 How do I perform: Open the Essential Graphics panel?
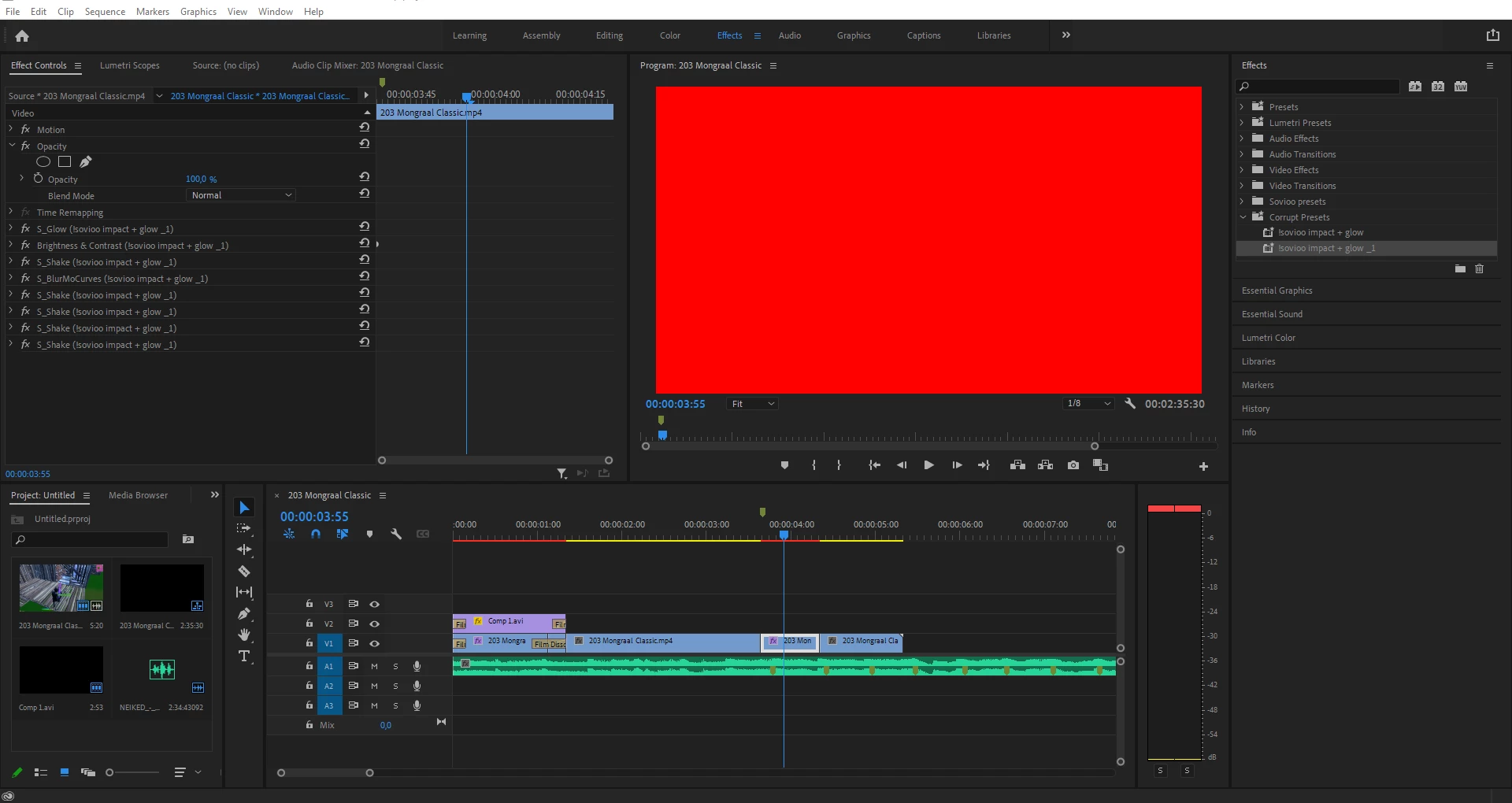tap(1277, 290)
